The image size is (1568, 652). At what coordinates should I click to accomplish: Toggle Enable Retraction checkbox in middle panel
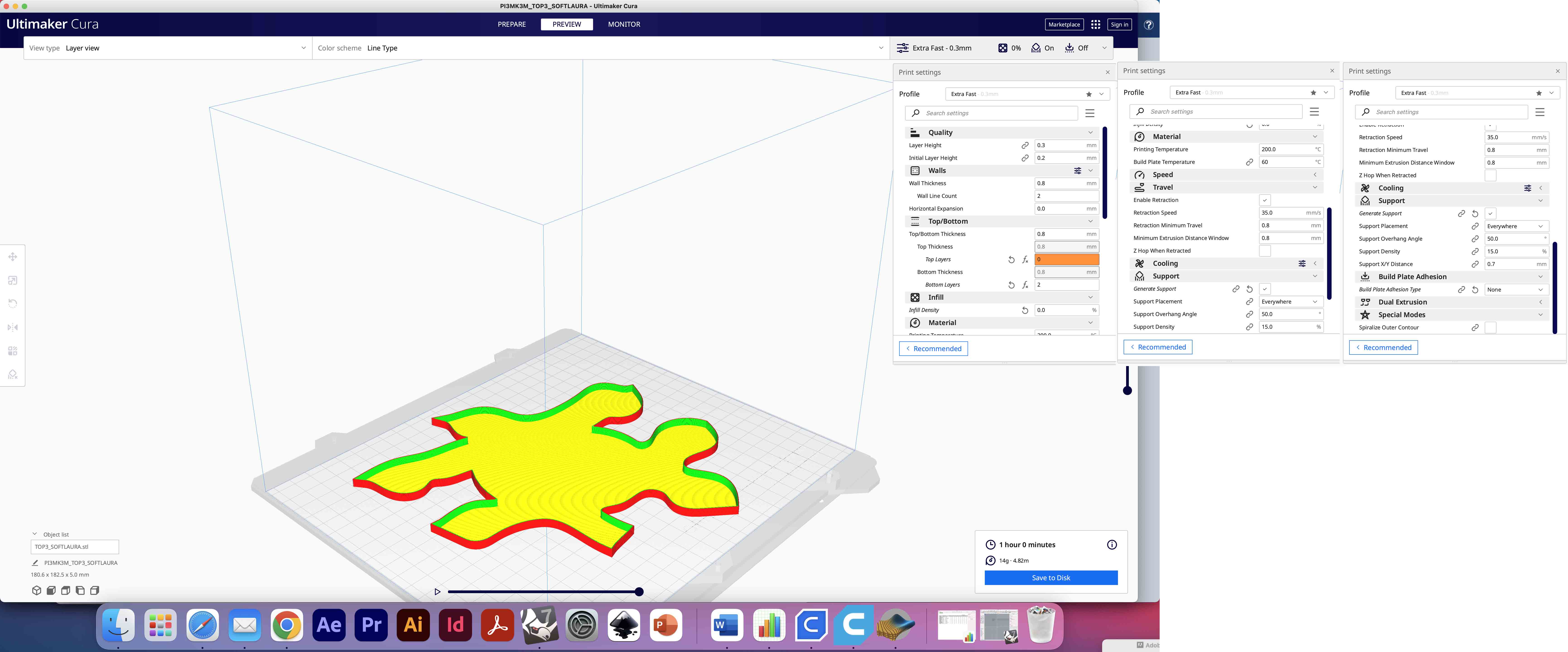[1265, 200]
